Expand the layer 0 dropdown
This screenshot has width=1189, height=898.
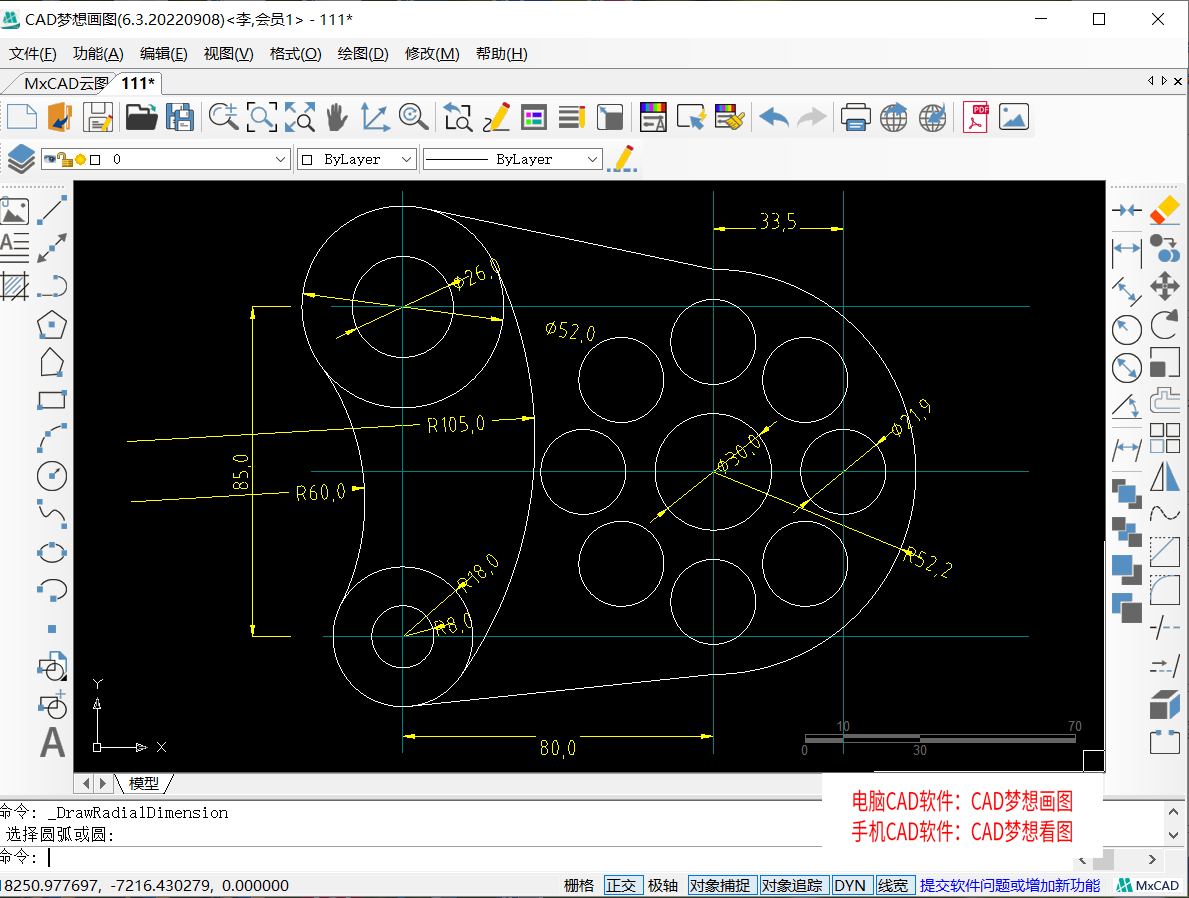[x=281, y=159]
